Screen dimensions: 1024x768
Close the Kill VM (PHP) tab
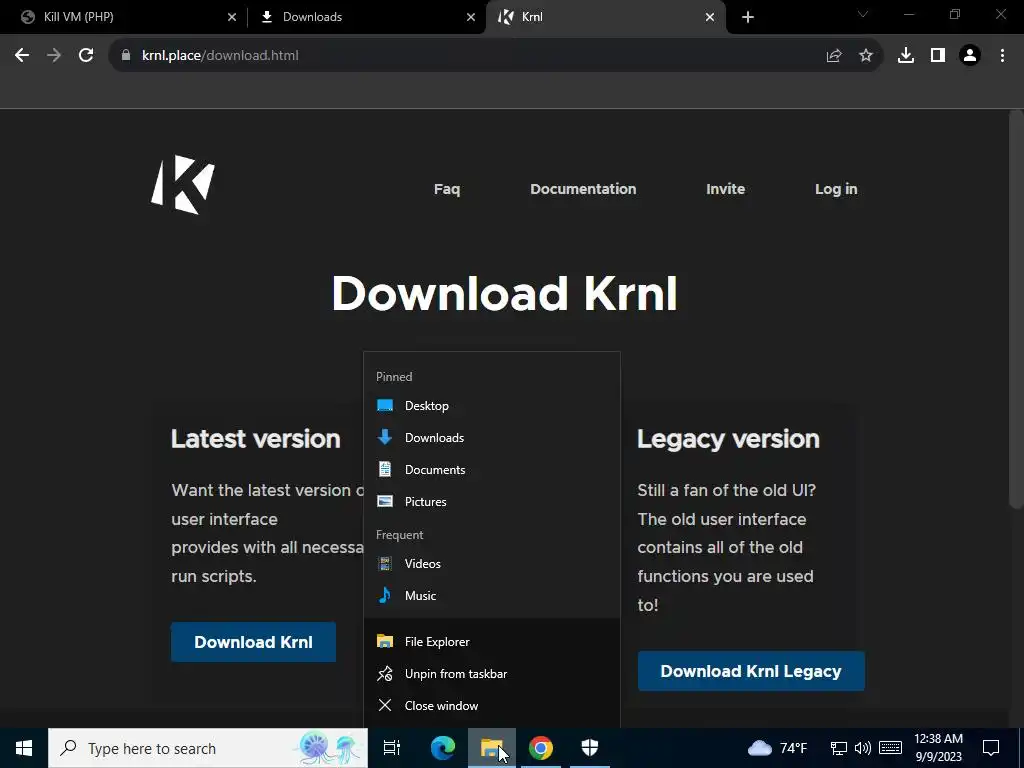pyautogui.click(x=232, y=17)
